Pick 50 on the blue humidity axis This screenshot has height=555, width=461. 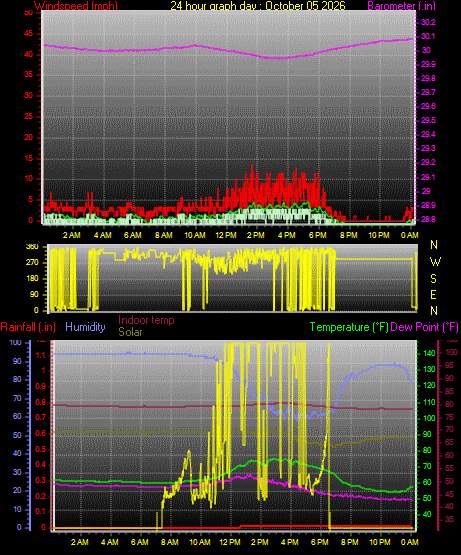point(17,435)
